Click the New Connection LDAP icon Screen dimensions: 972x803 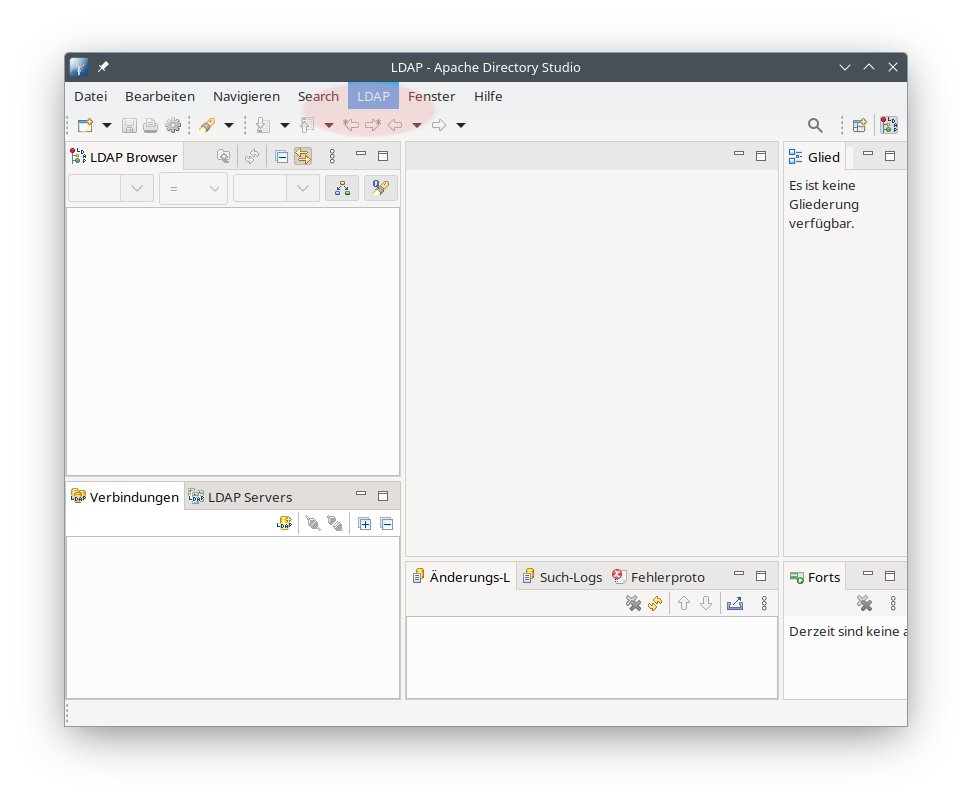(x=285, y=523)
